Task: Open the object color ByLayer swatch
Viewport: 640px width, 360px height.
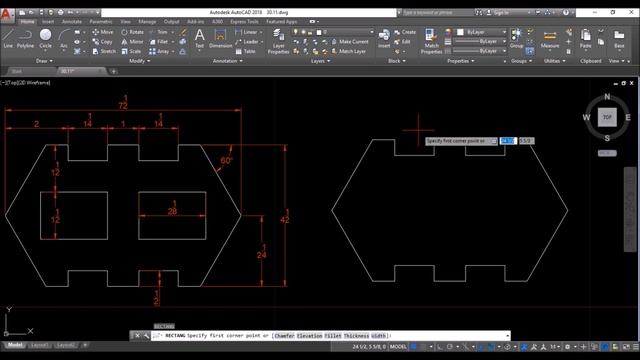Action: point(460,32)
